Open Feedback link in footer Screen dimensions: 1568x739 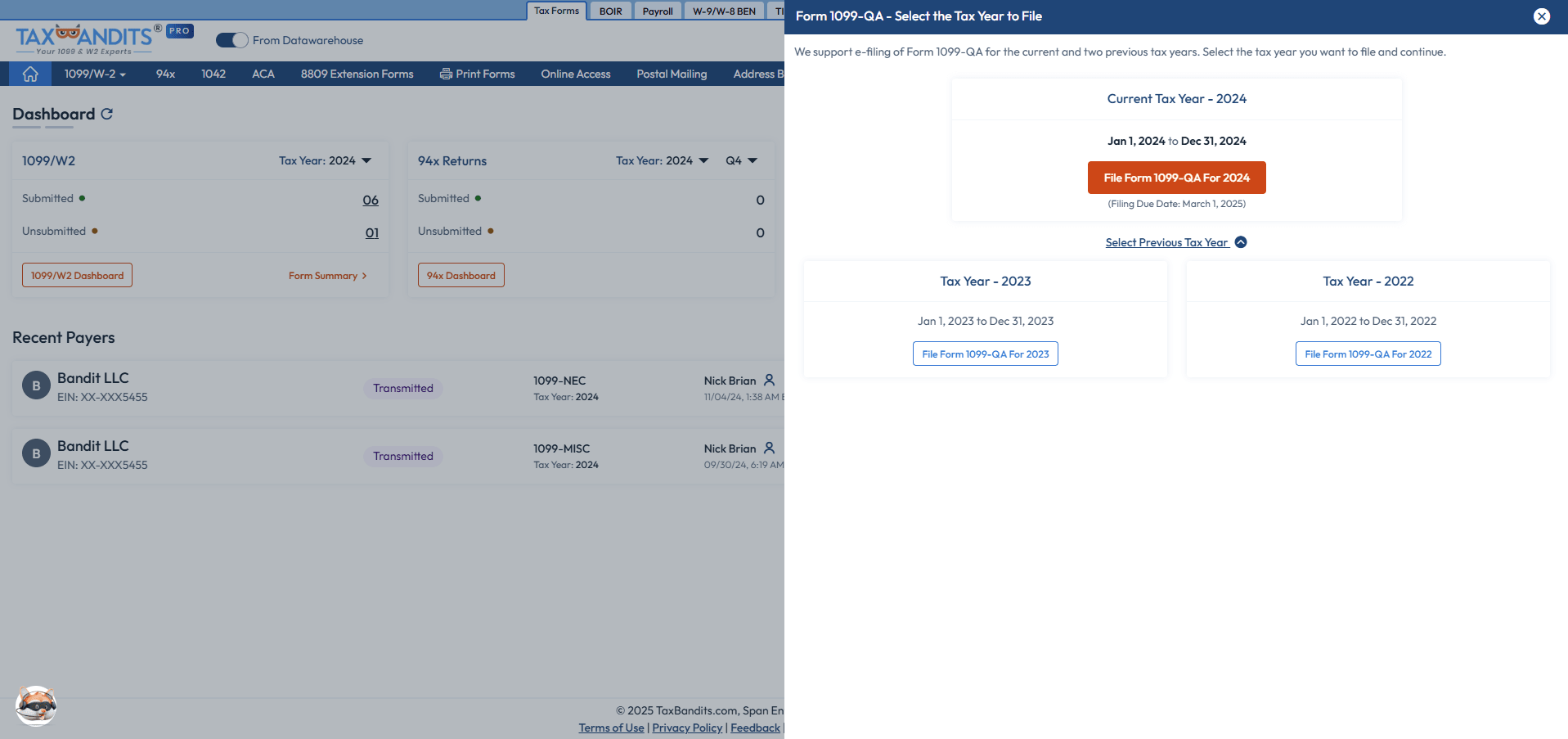coord(755,728)
